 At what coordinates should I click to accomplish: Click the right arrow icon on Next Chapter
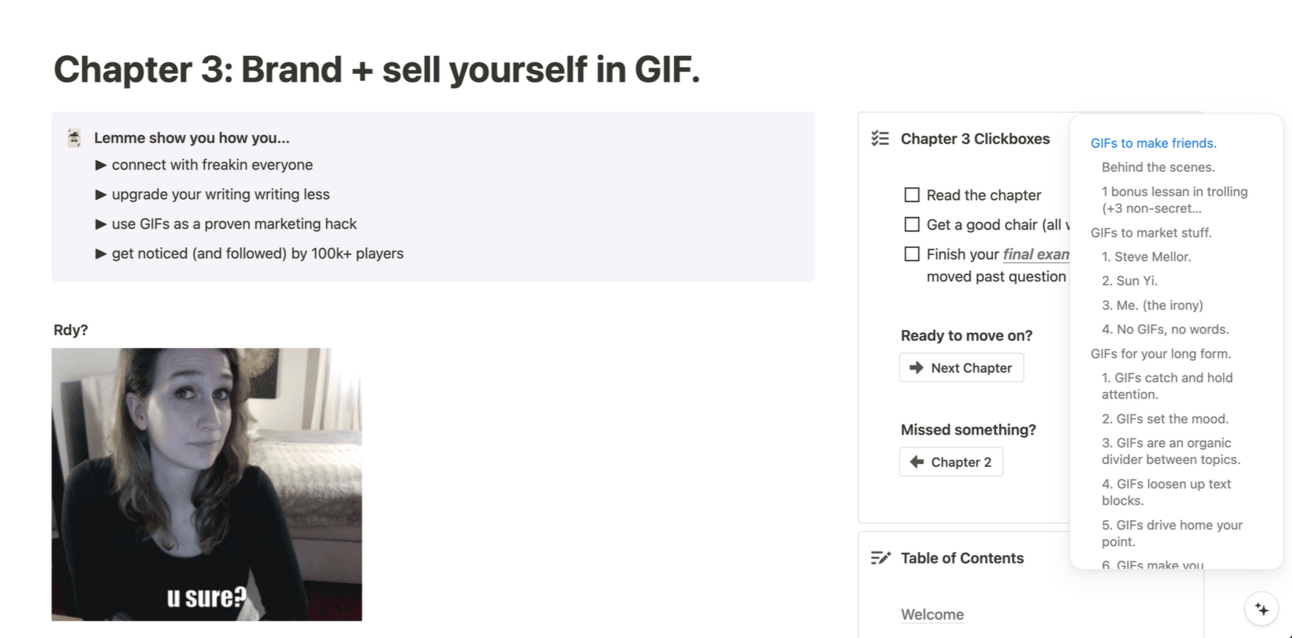pyautogui.click(x=916, y=368)
